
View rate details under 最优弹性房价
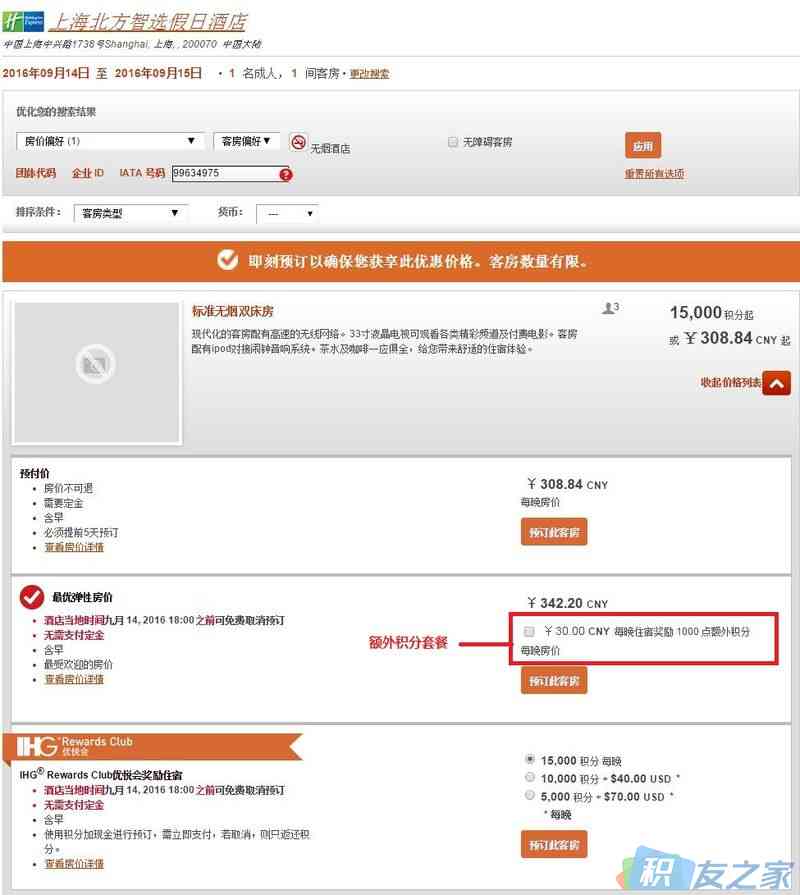pyautogui.click(x=74, y=679)
